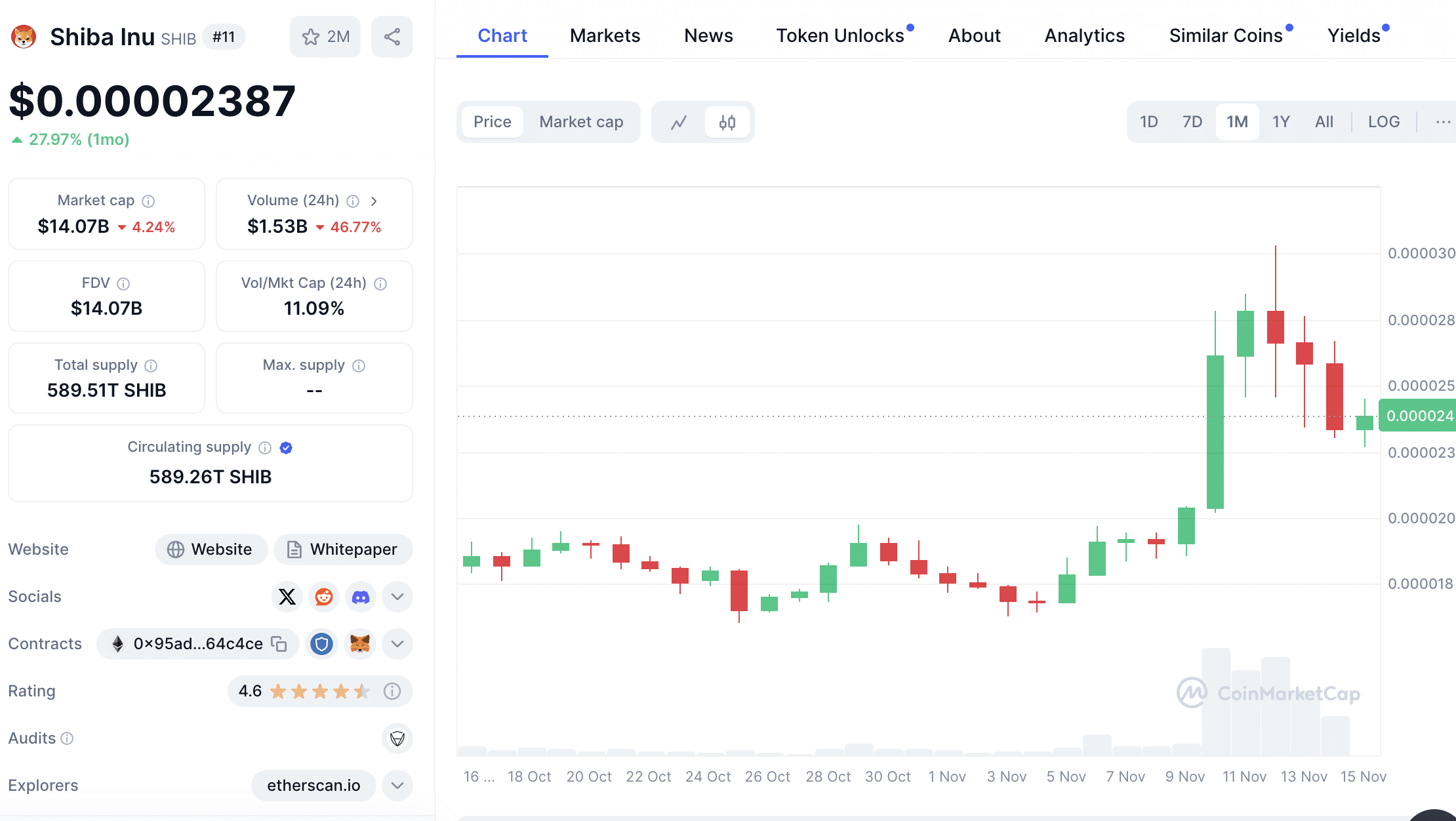Image resolution: width=1456 pixels, height=821 pixels.
Task: Copy the contract address 0x95ad...64c4ce
Action: tap(279, 644)
